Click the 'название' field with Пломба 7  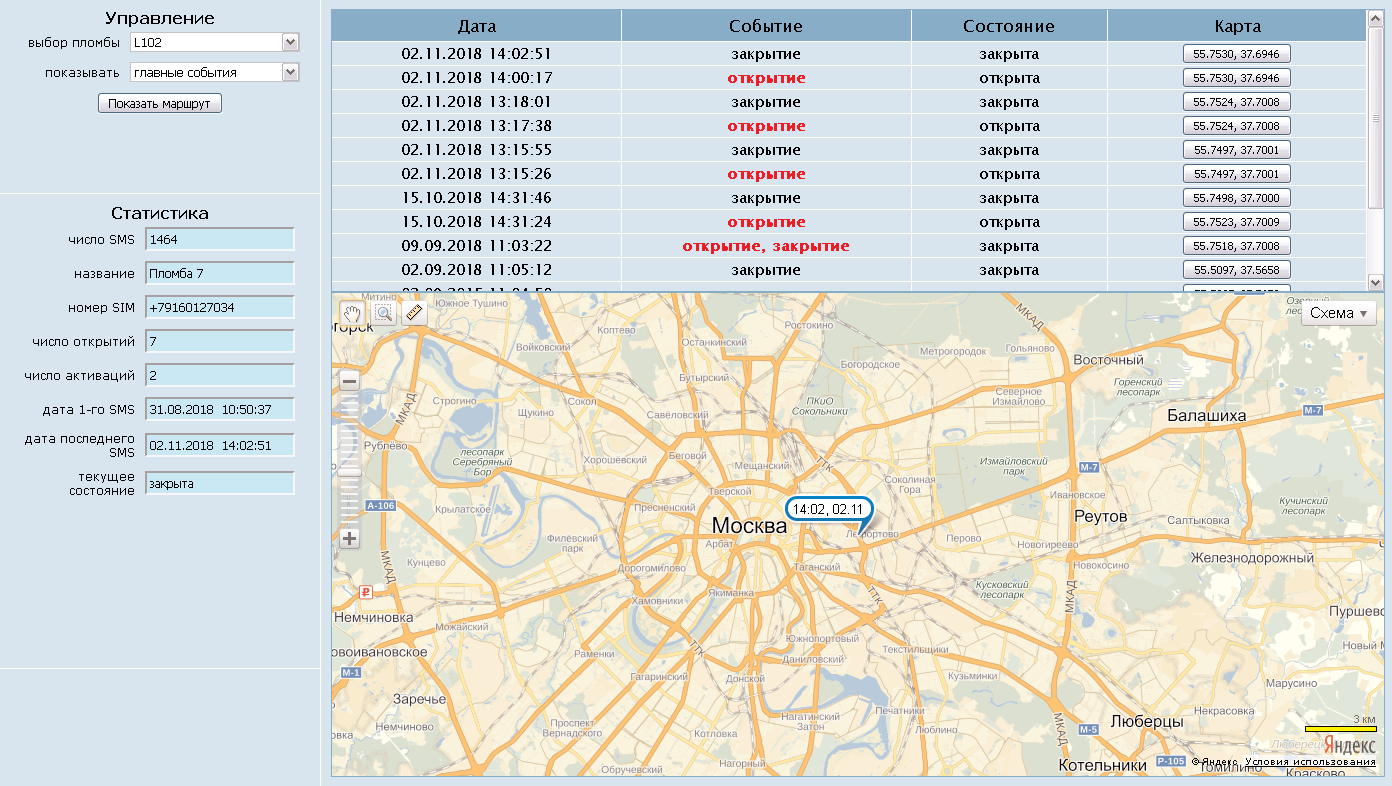[x=220, y=273]
